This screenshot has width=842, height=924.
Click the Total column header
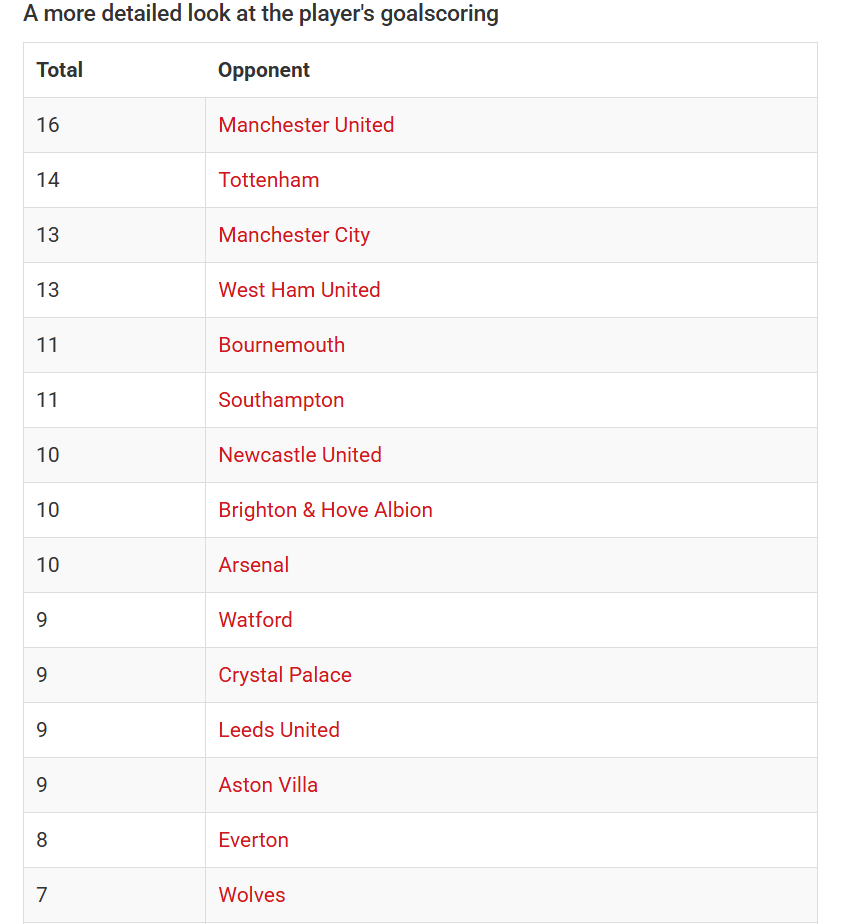point(60,70)
